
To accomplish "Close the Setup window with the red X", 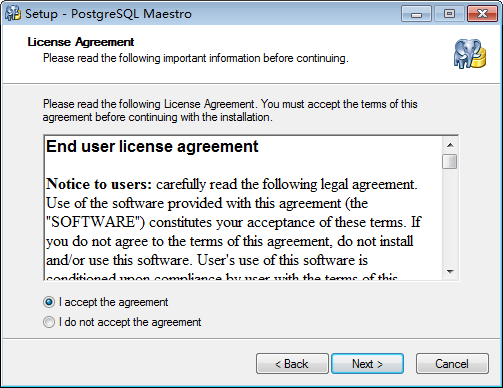I will pyautogui.click(x=482, y=14).
